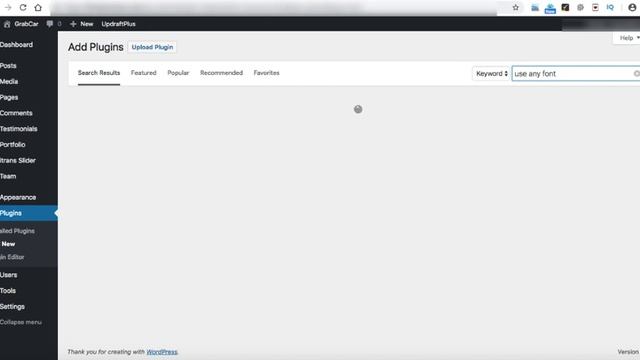Bookmark the page with the star icon
Screen dimensions: 640x360
coord(516,7)
